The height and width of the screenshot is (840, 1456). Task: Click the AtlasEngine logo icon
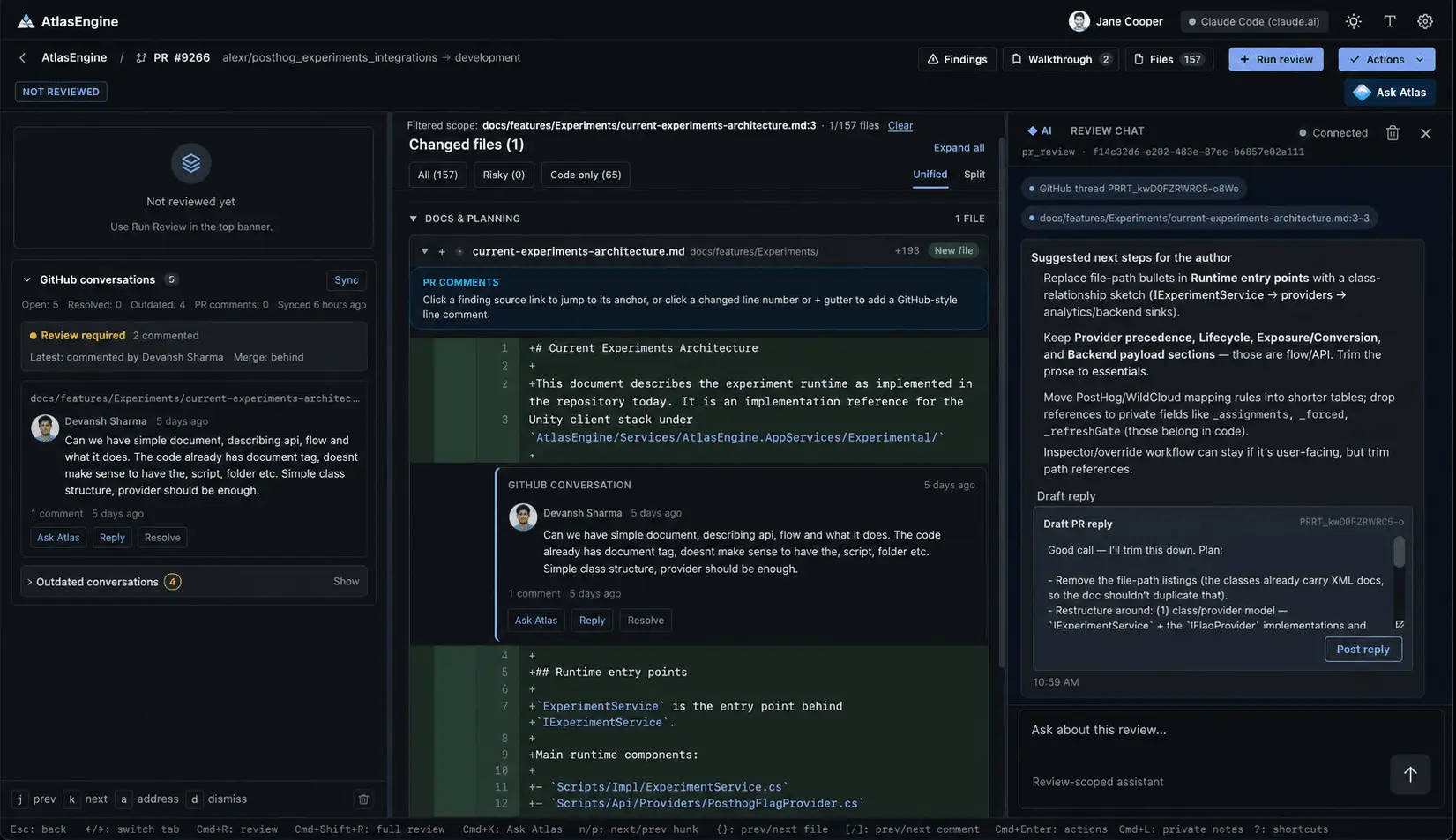click(26, 21)
